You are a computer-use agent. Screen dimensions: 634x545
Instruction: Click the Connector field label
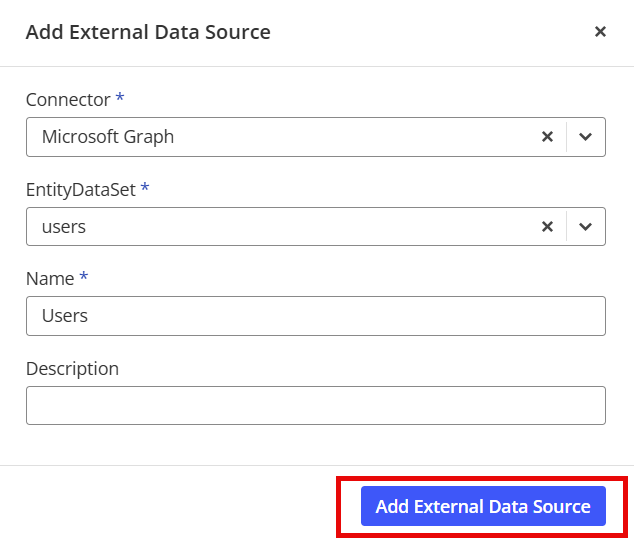pyautogui.click(x=67, y=100)
